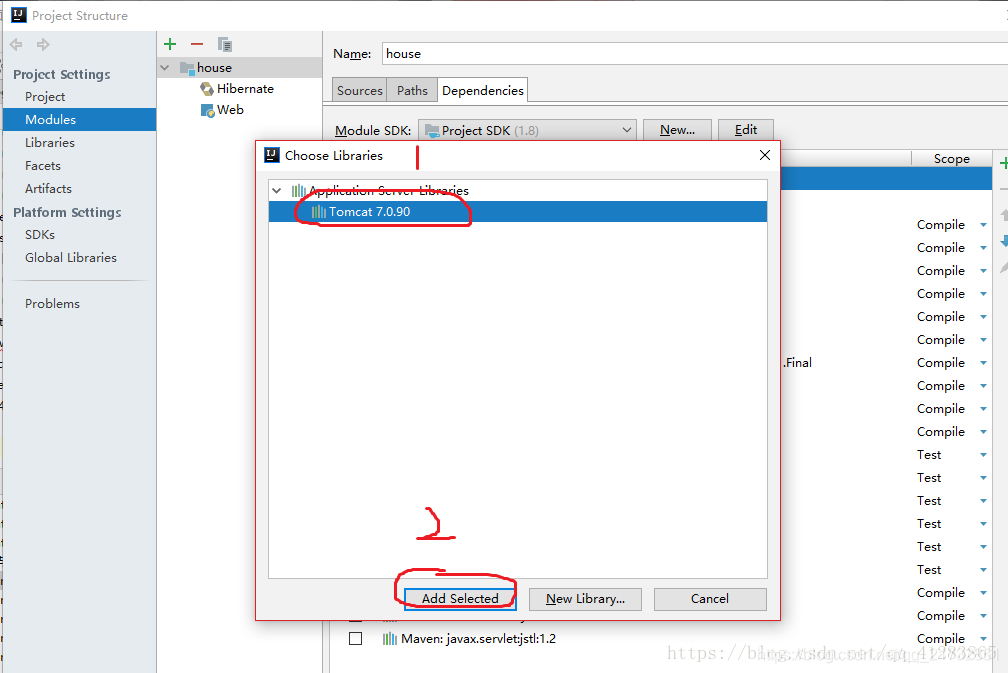Click the New Library... button
The width and height of the screenshot is (1008, 673).
585,598
